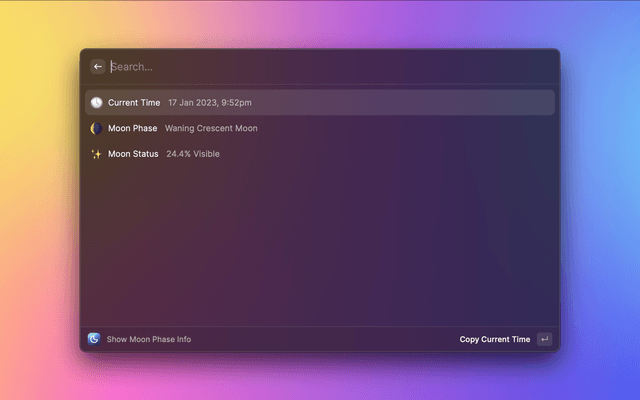Click the 24.4% Visible text
The image size is (640, 400).
(x=193, y=154)
